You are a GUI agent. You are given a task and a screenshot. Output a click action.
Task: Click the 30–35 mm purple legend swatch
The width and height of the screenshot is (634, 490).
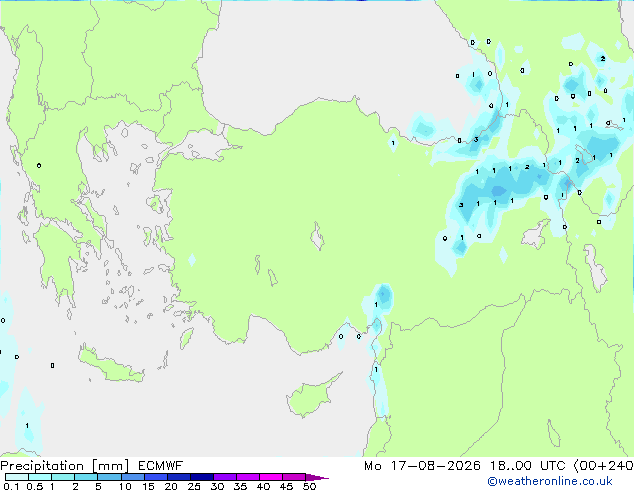pos(224,477)
